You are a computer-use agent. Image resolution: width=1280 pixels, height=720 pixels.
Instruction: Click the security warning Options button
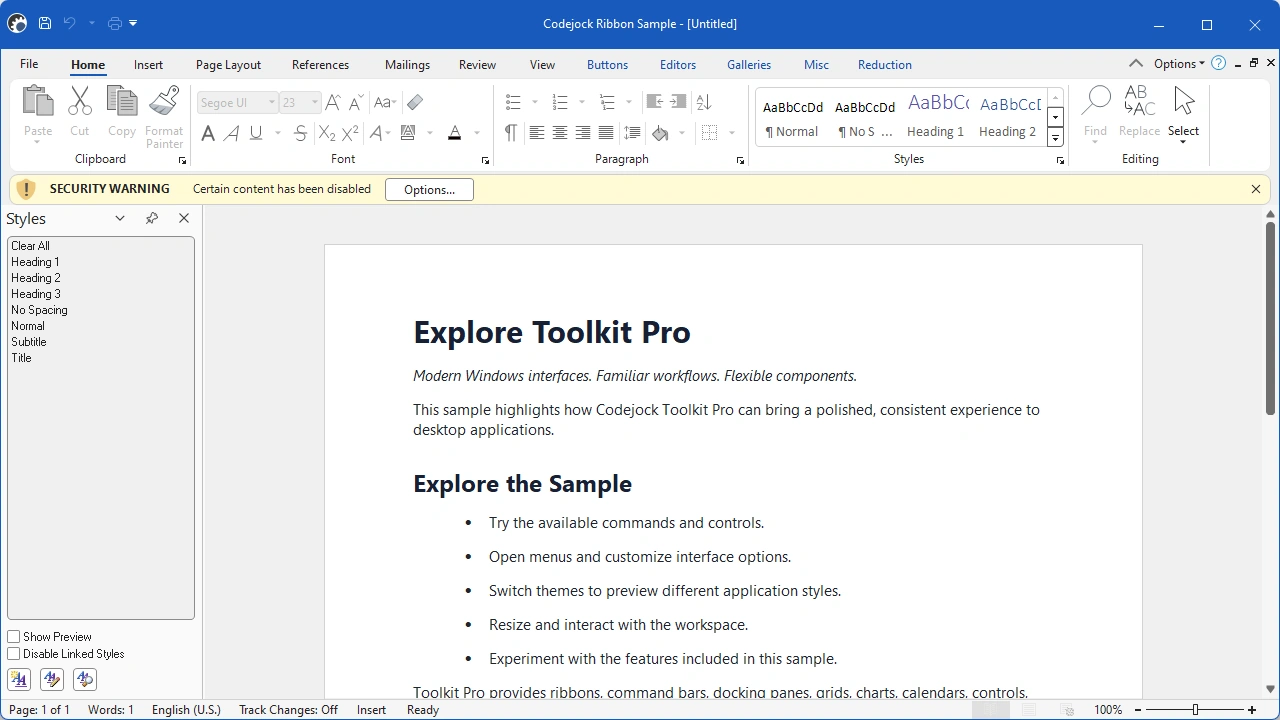tap(429, 189)
